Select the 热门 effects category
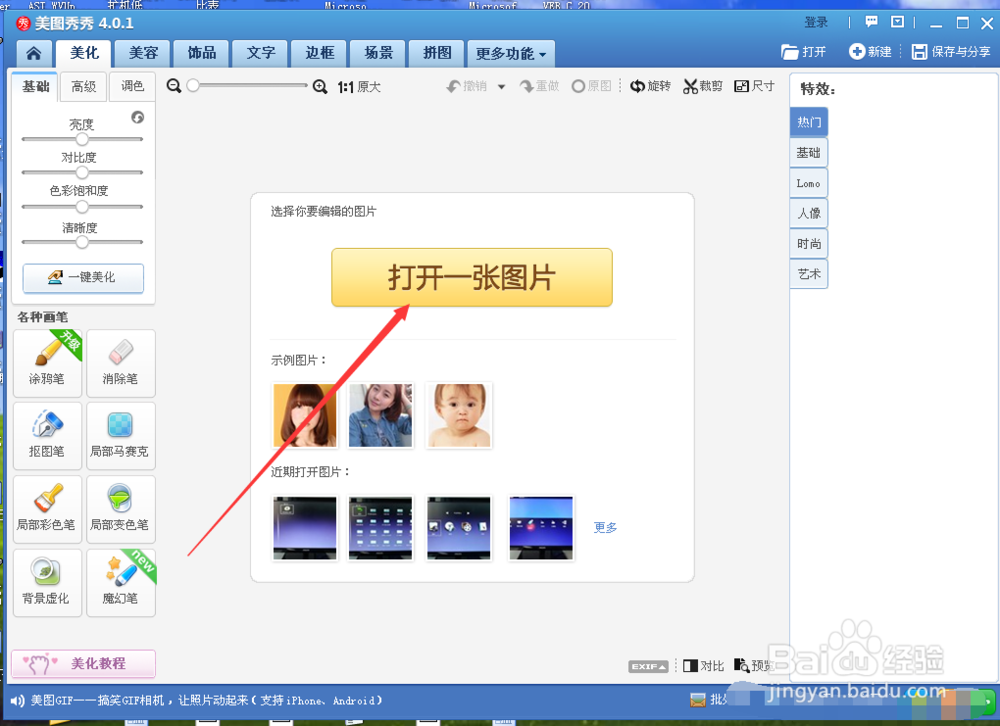 (x=808, y=121)
